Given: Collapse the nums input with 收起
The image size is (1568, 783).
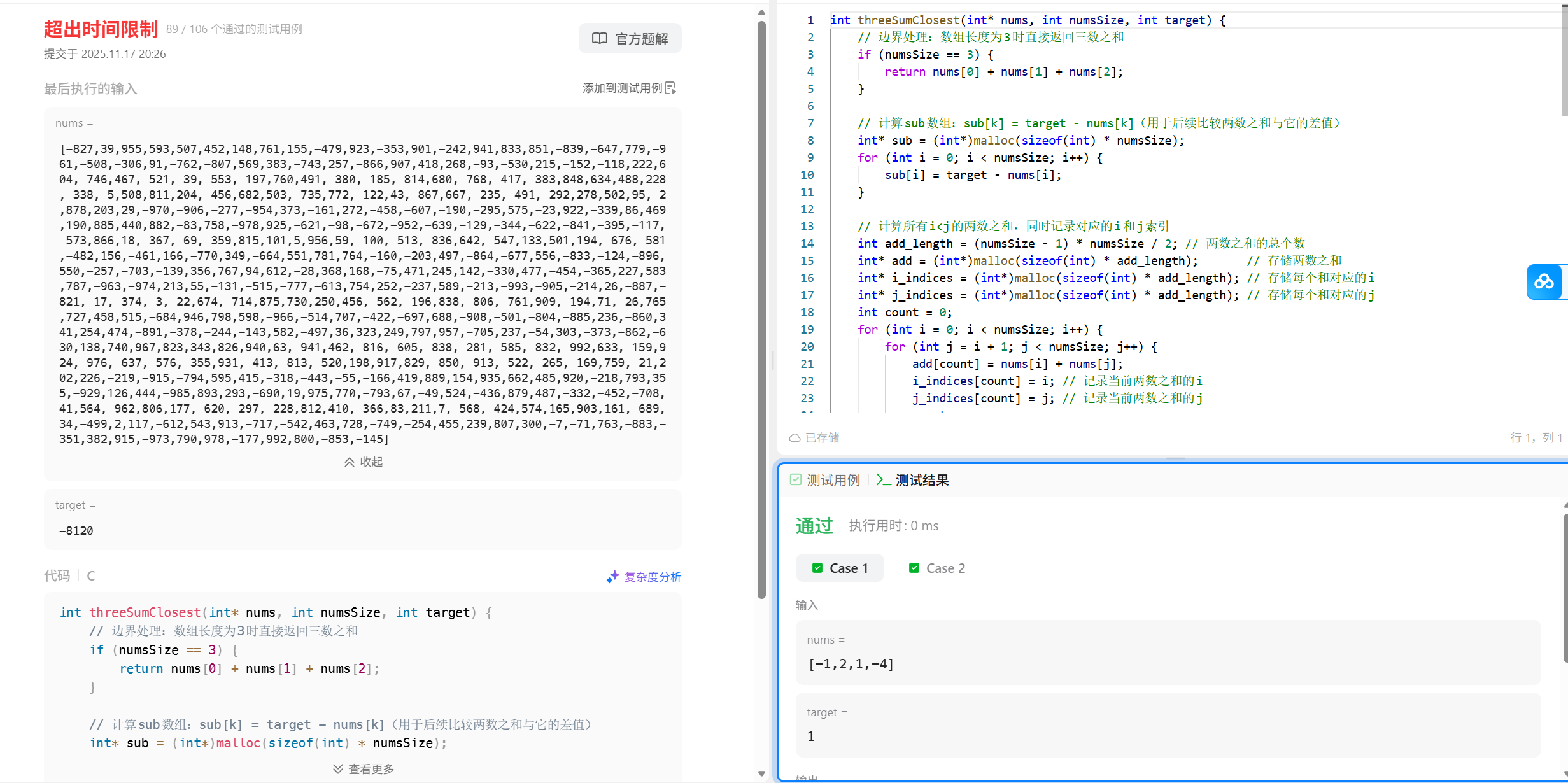Looking at the screenshot, I should point(363,462).
